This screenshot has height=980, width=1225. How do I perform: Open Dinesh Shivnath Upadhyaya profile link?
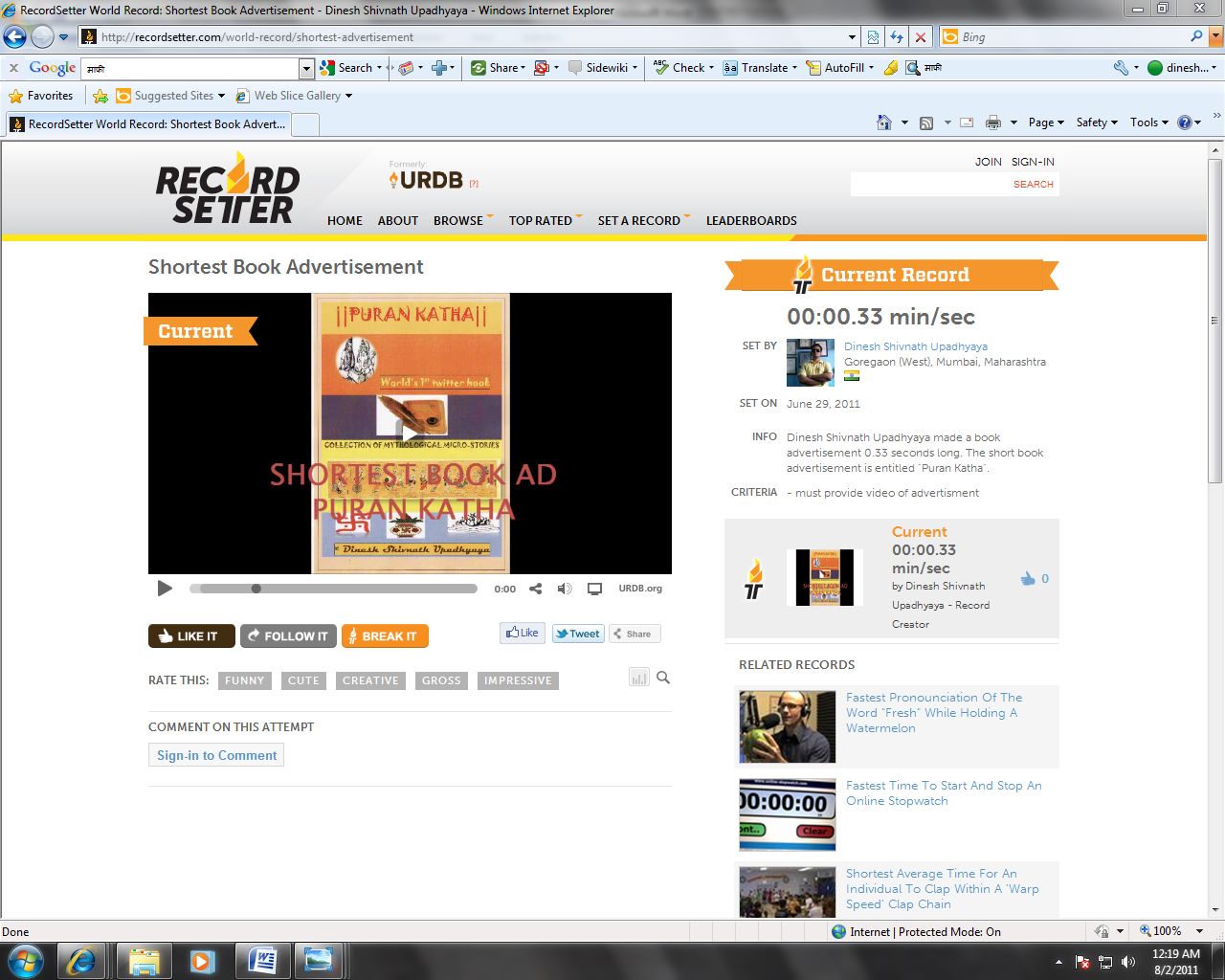pyautogui.click(x=916, y=346)
